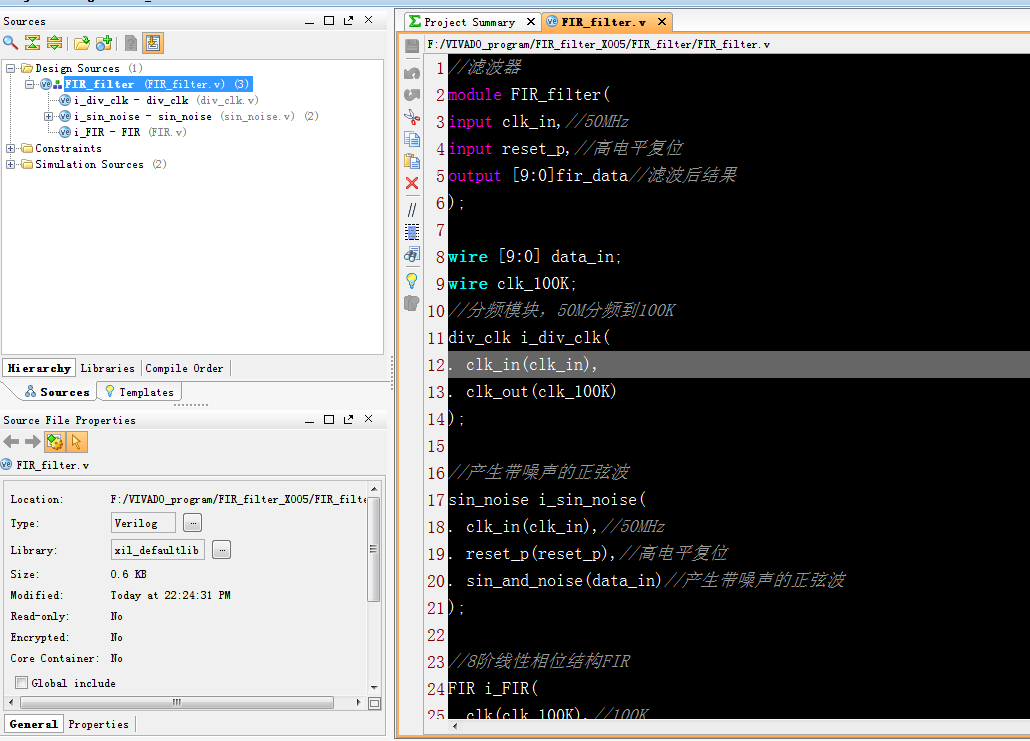
Task: Toggle the highlighted scroll-to-selected Sources option
Action: click(x=152, y=43)
